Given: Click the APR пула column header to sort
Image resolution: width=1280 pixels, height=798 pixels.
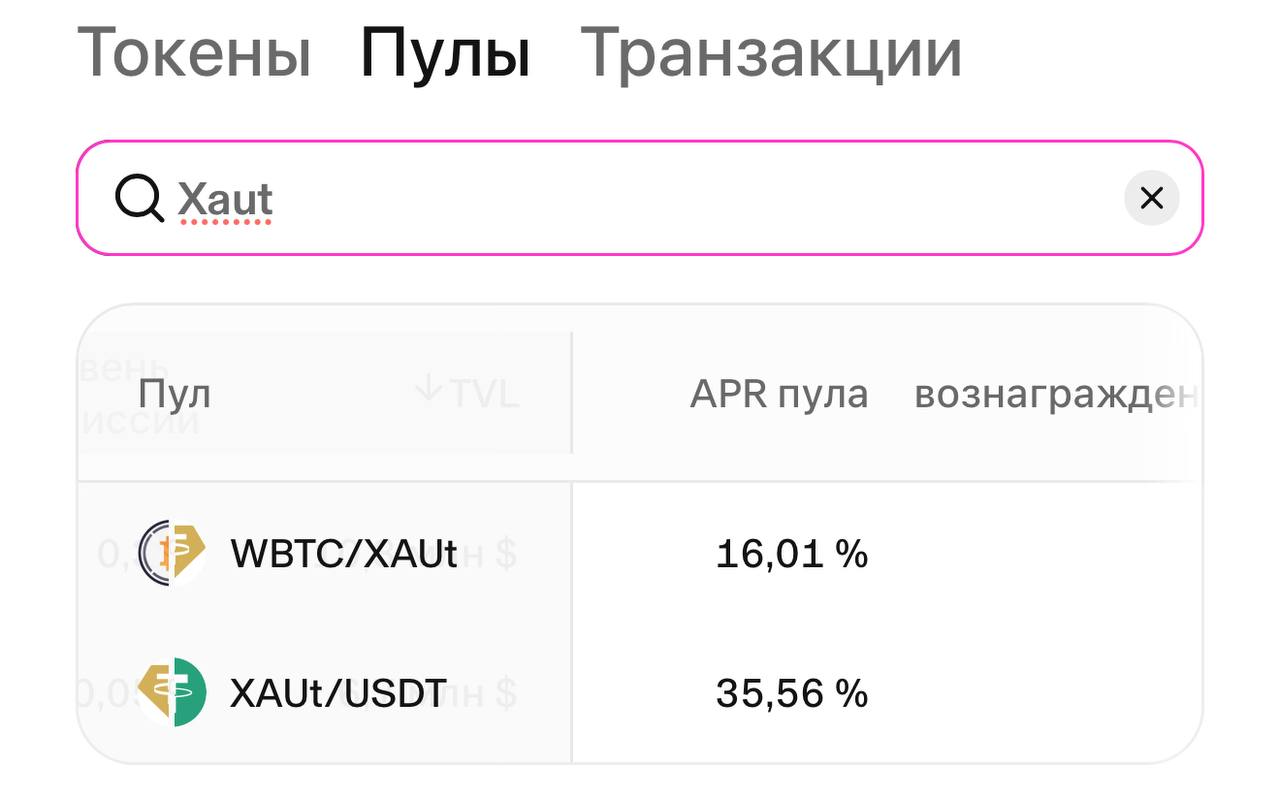Looking at the screenshot, I should 778,393.
